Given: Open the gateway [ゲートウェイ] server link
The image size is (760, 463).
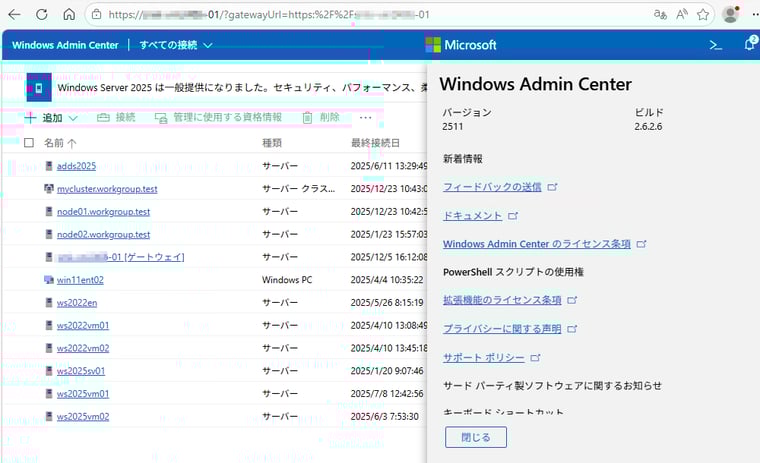Looking at the screenshot, I should [x=121, y=257].
